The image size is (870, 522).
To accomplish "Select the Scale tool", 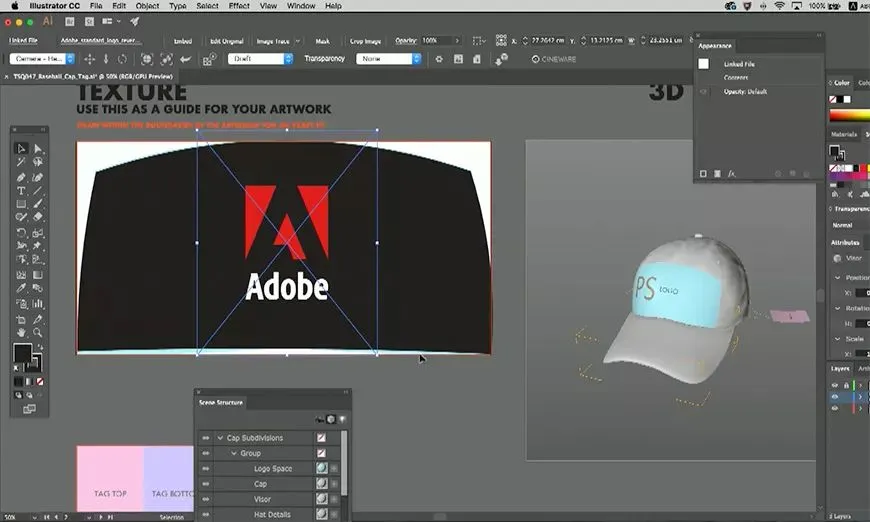I will point(38,233).
